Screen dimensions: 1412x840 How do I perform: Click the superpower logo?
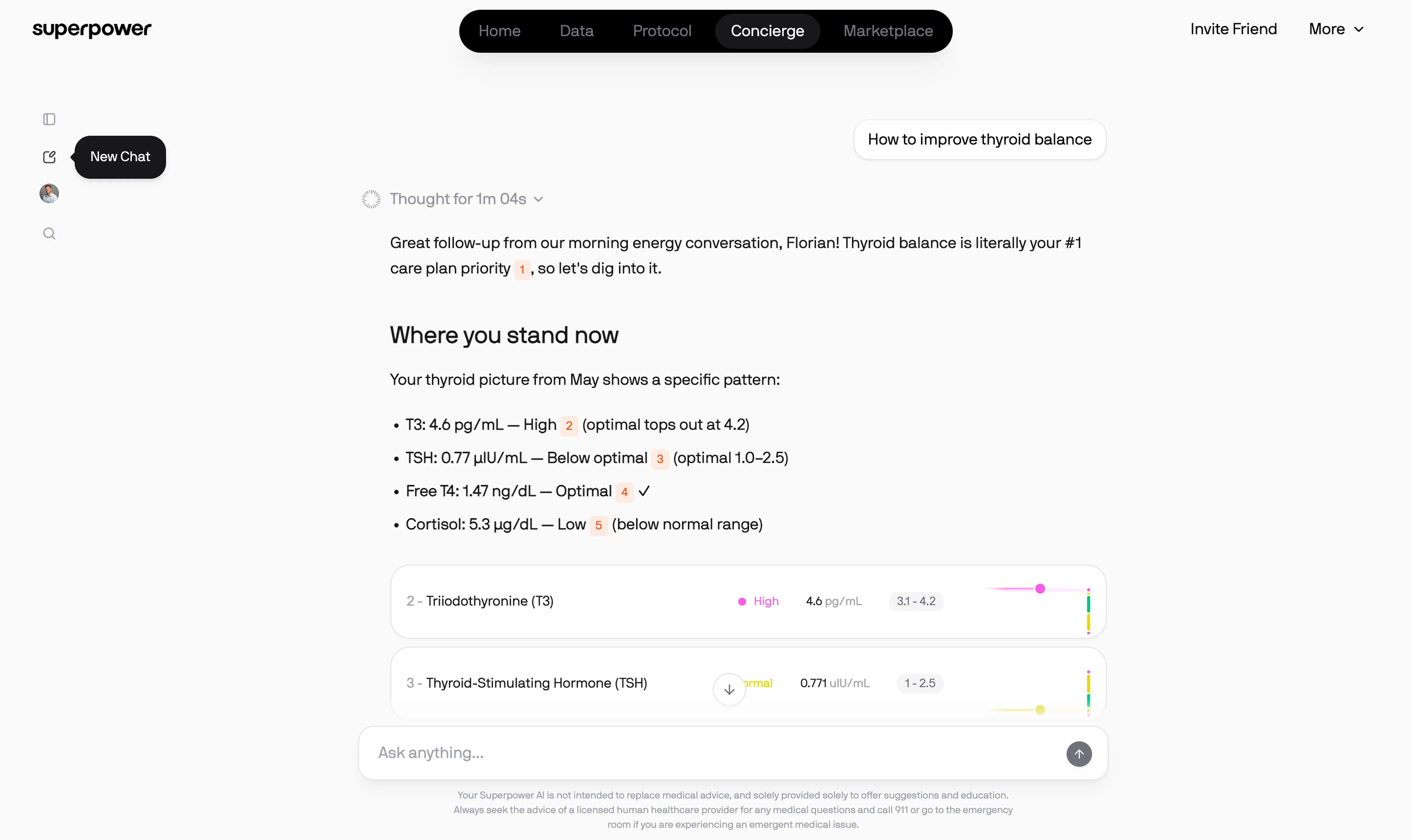[92, 29]
